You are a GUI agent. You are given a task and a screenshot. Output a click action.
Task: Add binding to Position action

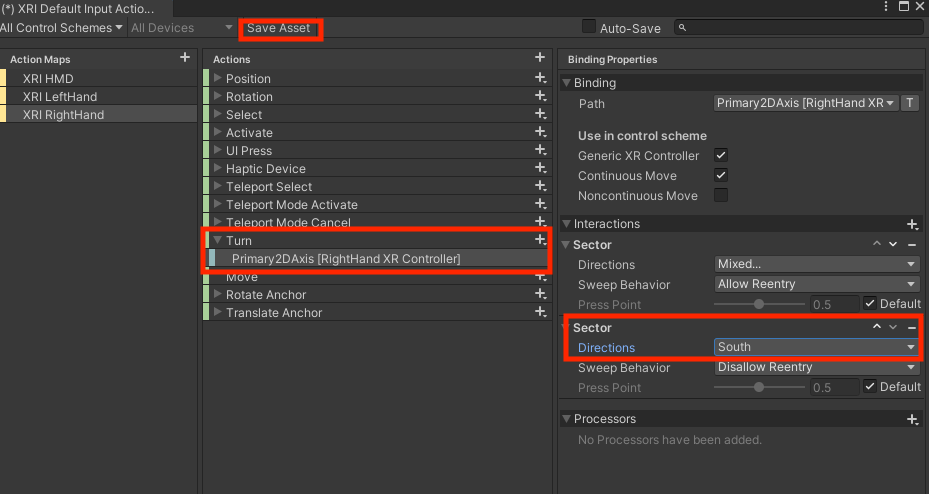tap(540, 78)
